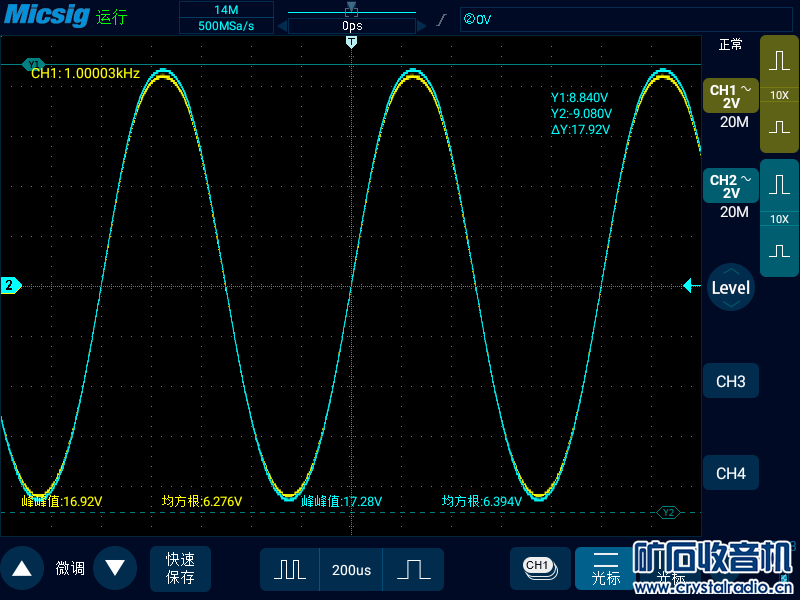Image resolution: width=800 pixels, height=600 pixels.
Task: Tap the trigger level arrow indicator
Action: pos(691,286)
